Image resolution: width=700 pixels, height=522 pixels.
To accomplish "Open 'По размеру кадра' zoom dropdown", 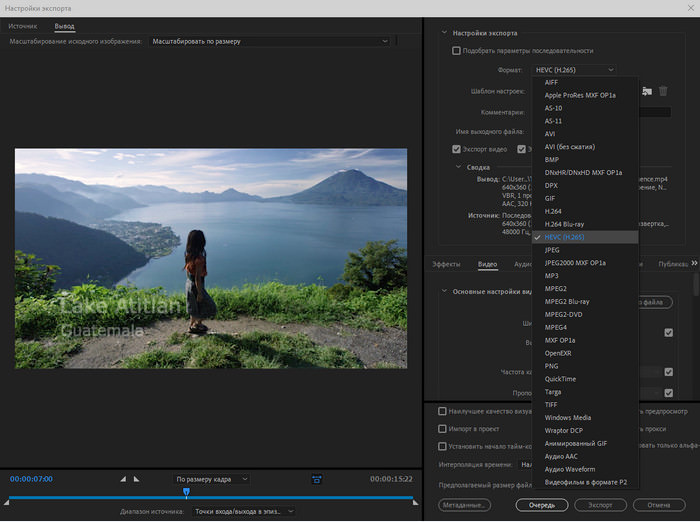I will [211, 479].
